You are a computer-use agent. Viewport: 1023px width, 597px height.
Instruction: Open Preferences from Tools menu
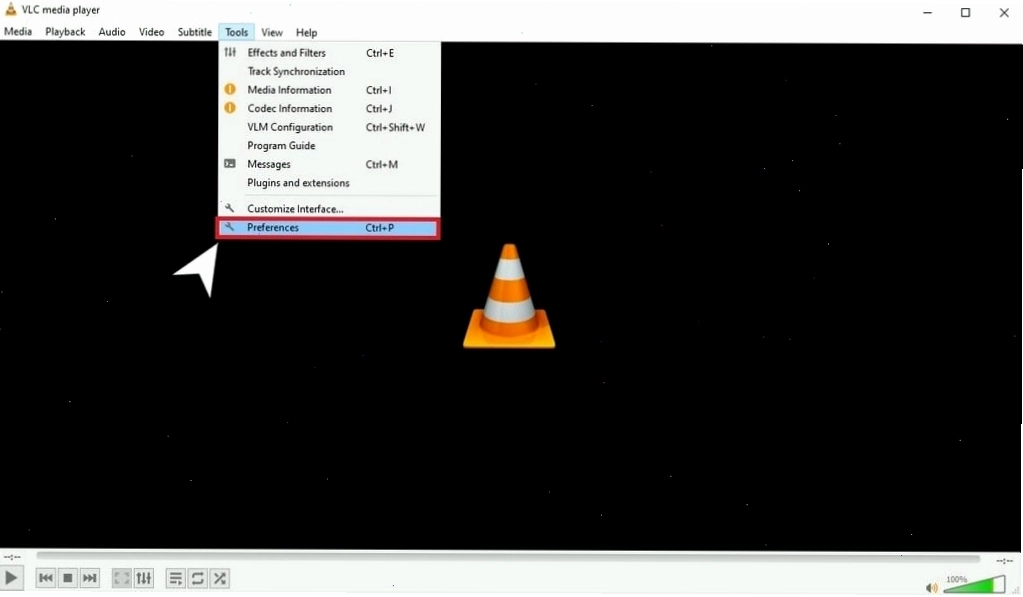(x=329, y=228)
